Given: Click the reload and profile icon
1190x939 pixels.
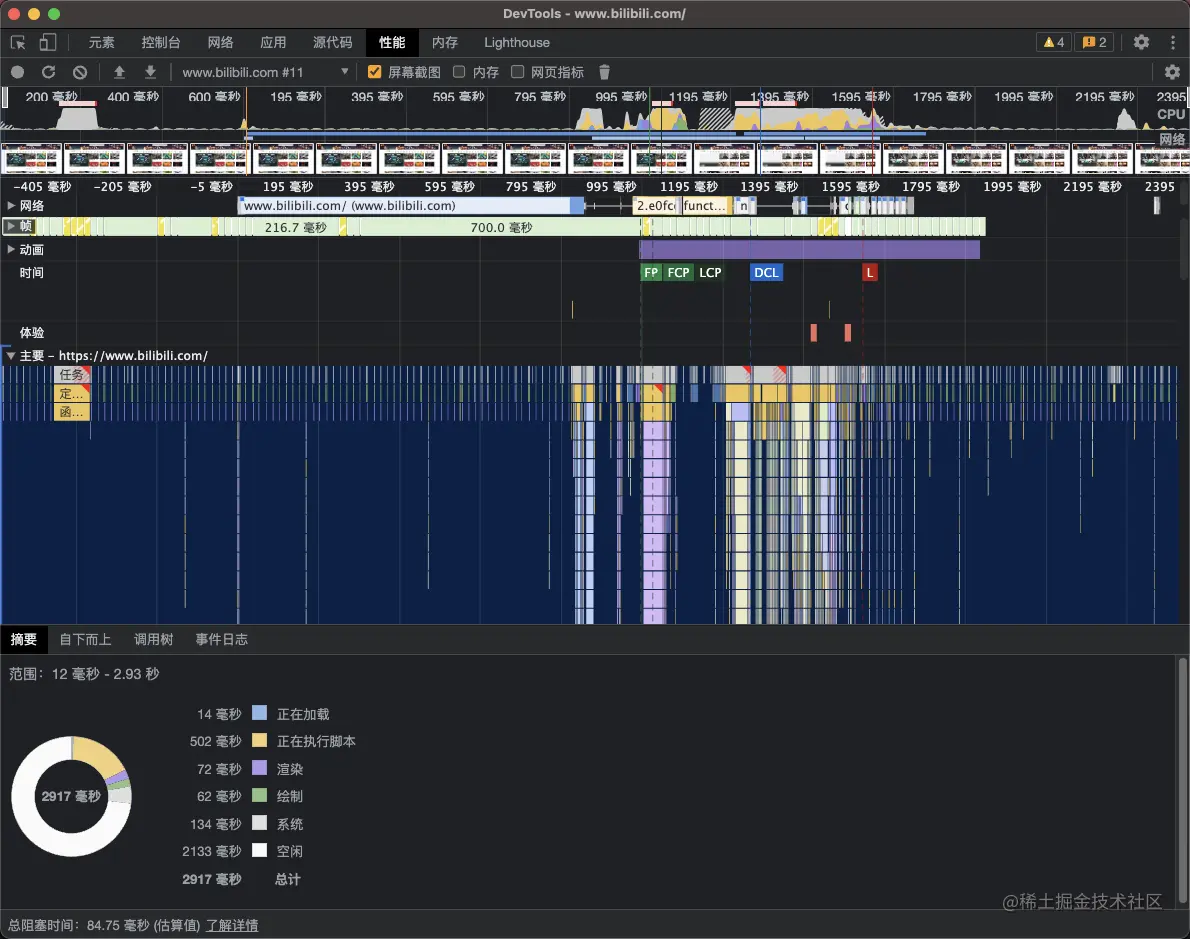Looking at the screenshot, I should click(49, 72).
